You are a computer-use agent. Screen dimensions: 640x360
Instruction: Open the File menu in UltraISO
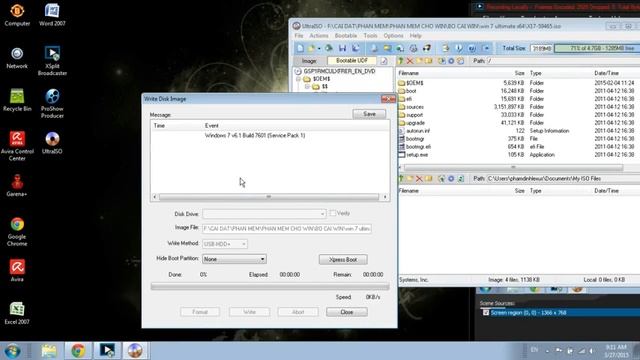click(299, 36)
